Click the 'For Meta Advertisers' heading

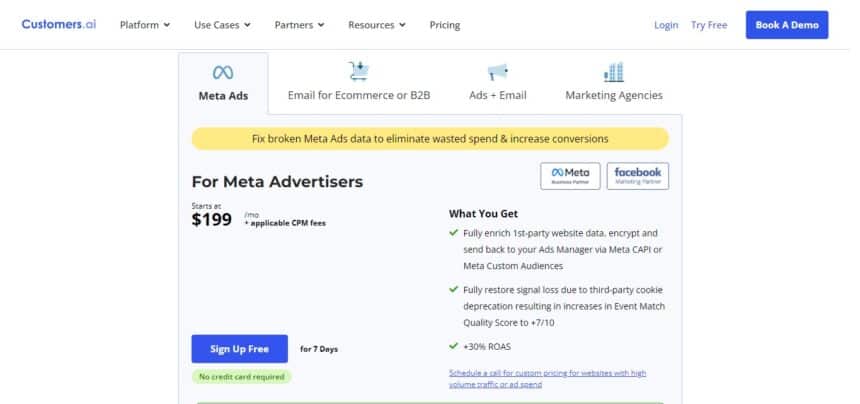(277, 181)
